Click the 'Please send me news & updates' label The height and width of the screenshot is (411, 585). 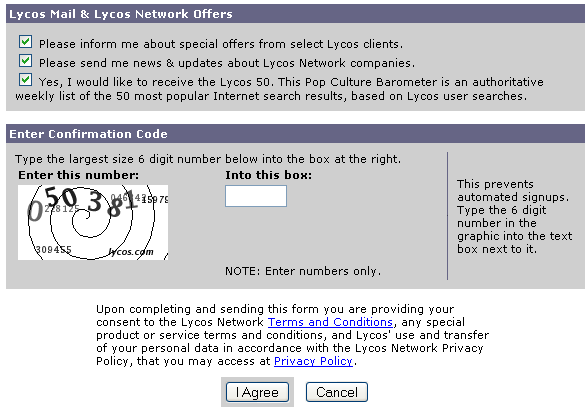(227, 63)
